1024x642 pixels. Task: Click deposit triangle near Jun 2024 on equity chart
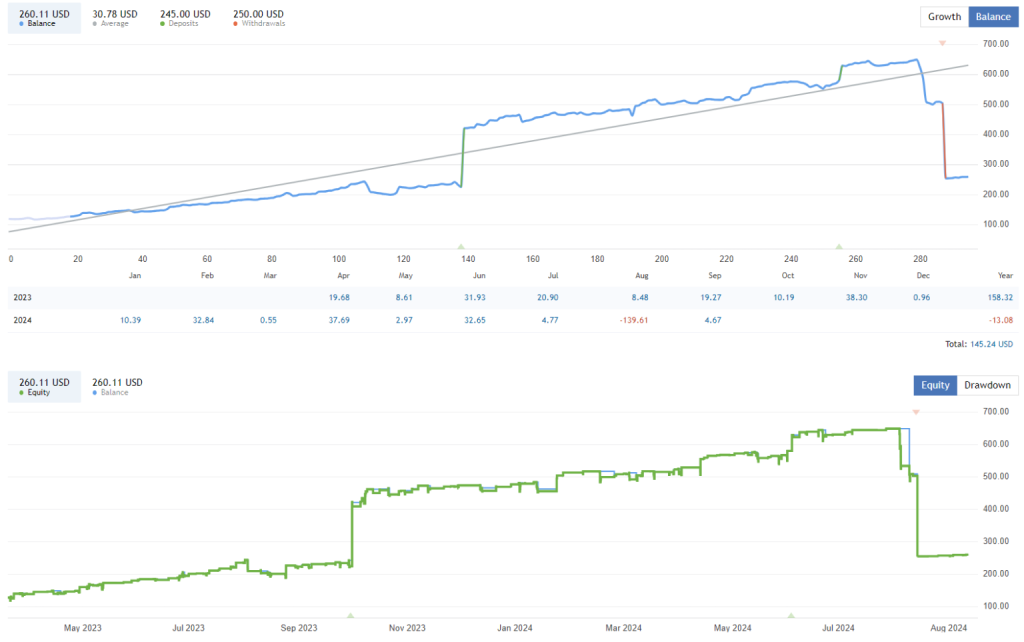790,615
